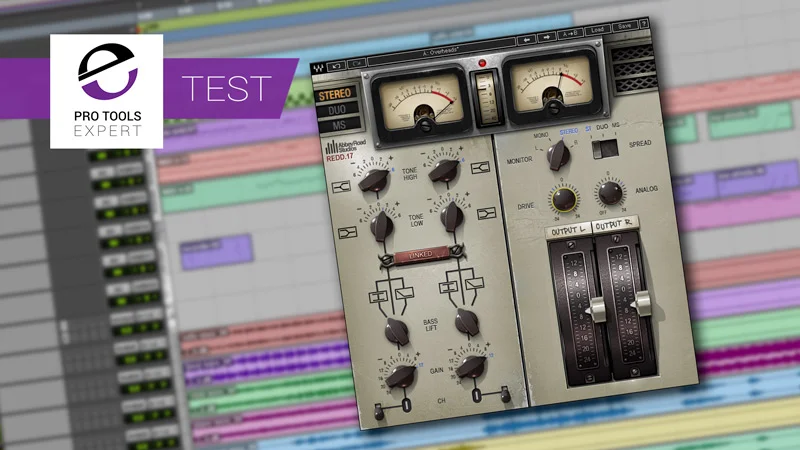Click the Load preset button
Screen dimensions: 800x450
click(597, 30)
